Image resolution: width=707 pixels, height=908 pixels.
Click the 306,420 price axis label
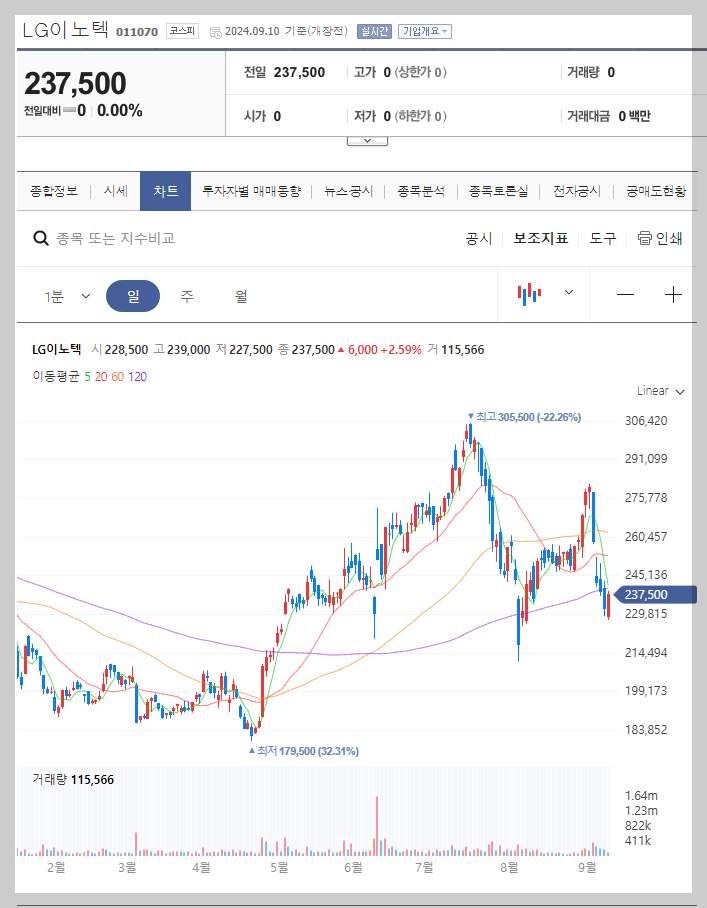[x=646, y=420]
